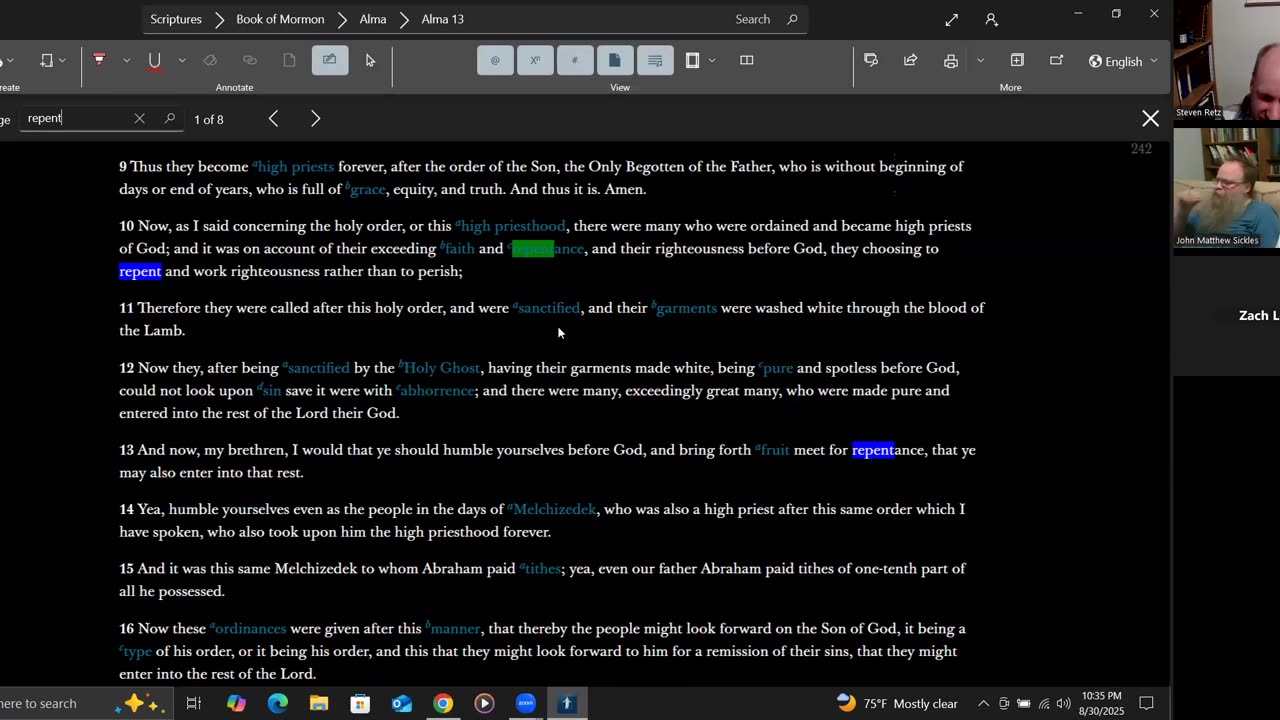
Task: Open the note editing tool
Action: click(329, 60)
